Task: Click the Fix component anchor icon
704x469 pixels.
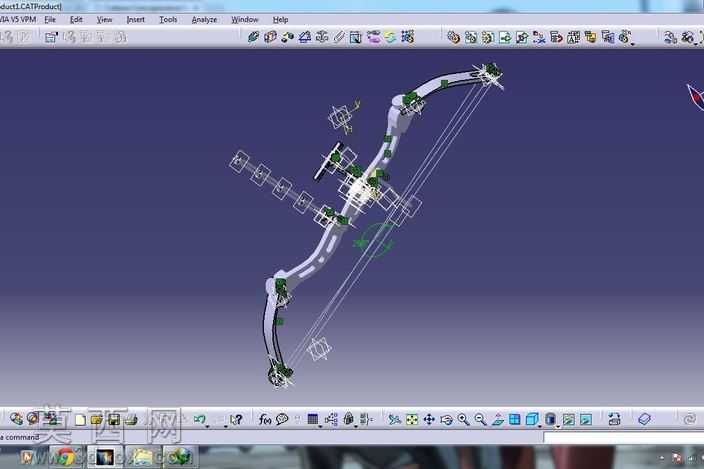Action: click(322, 37)
